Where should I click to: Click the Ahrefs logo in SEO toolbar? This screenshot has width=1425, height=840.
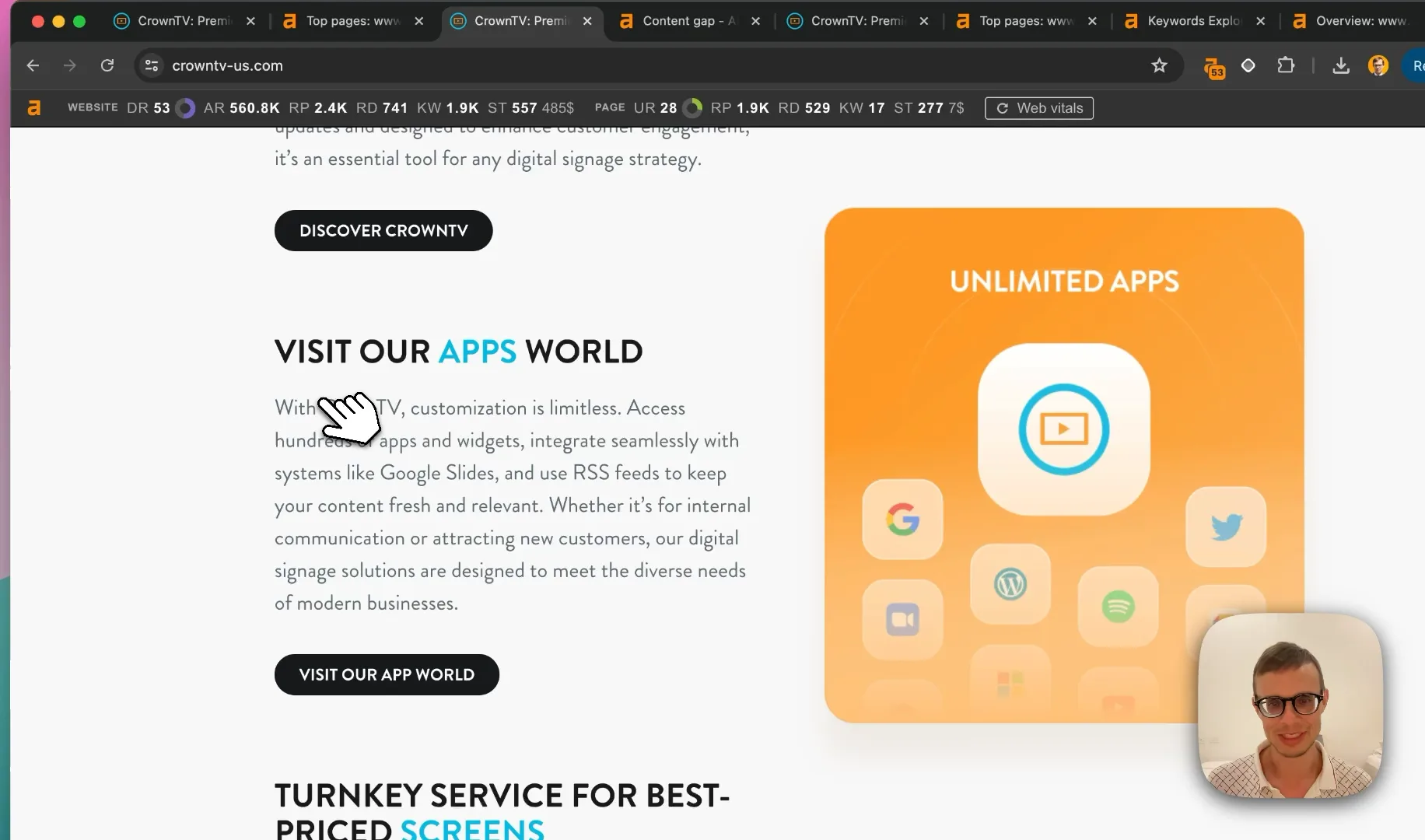pyautogui.click(x=33, y=108)
